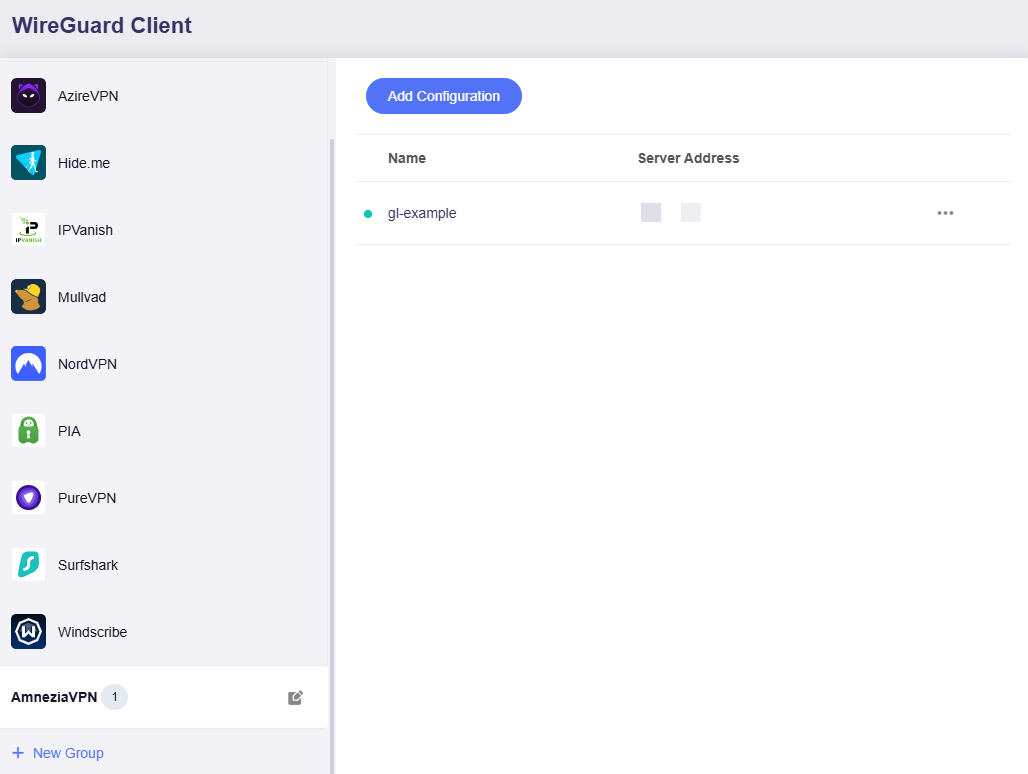1028x774 pixels.
Task: Click the Windscribe logo icon
Action: (x=28, y=632)
